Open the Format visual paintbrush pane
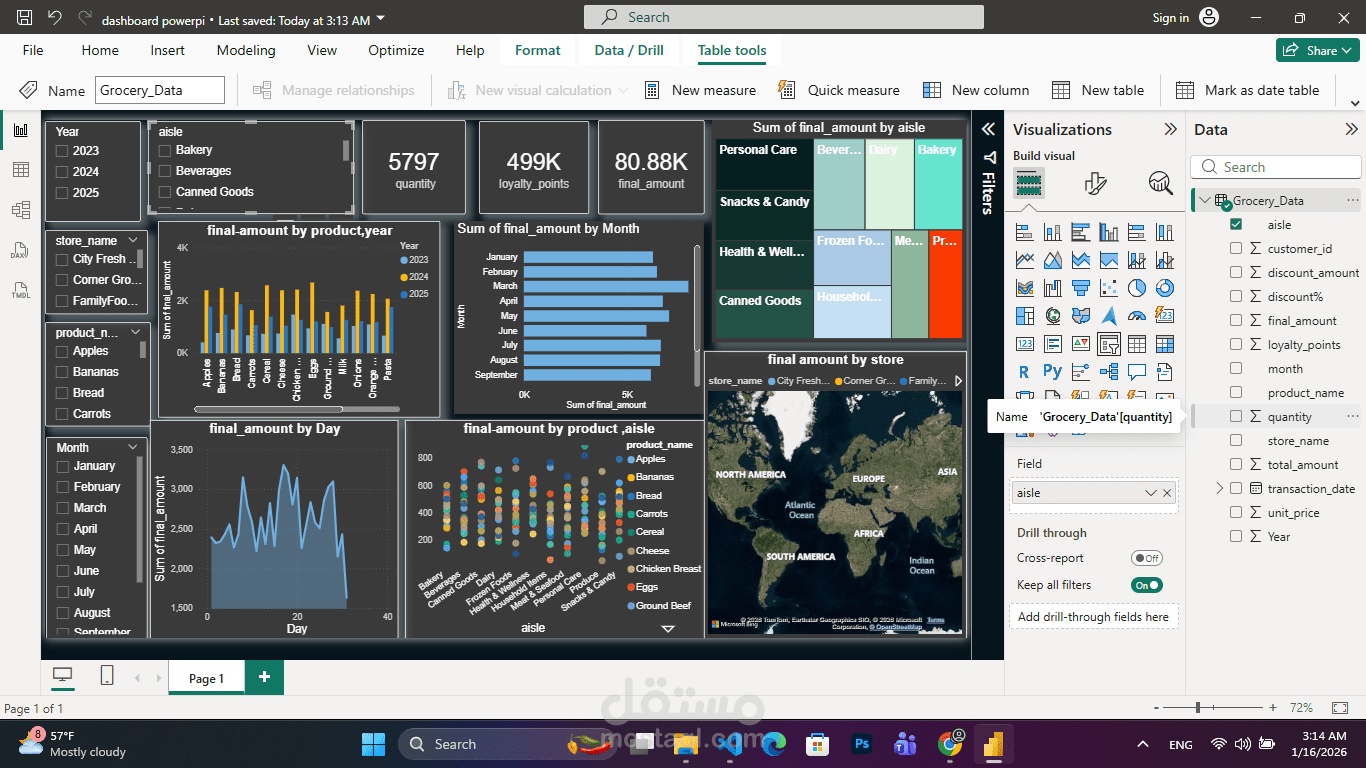This screenshot has height=768, width=1366. point(1096,184)
